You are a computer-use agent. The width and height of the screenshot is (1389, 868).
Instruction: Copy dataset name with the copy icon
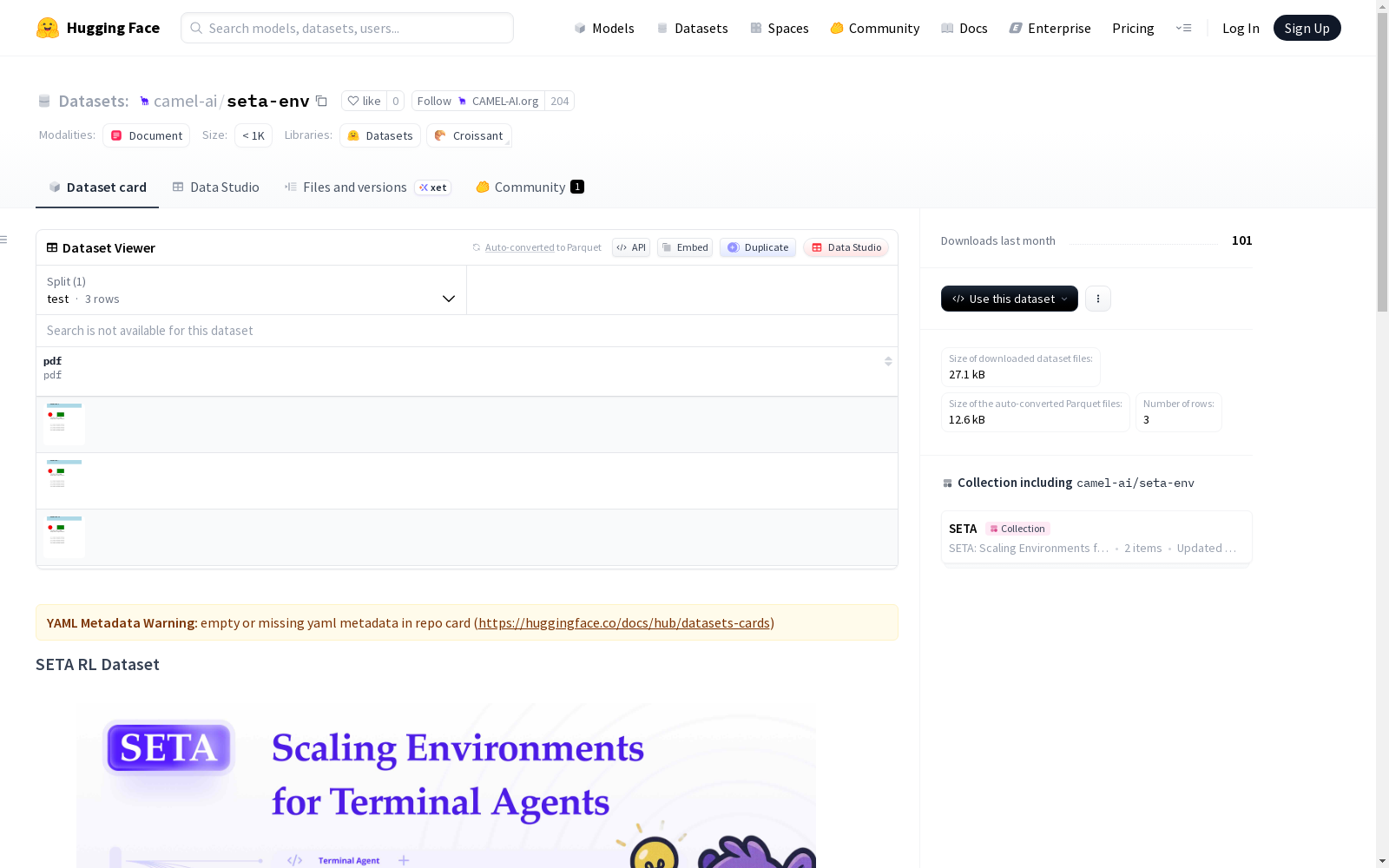[x=321, y=101]
